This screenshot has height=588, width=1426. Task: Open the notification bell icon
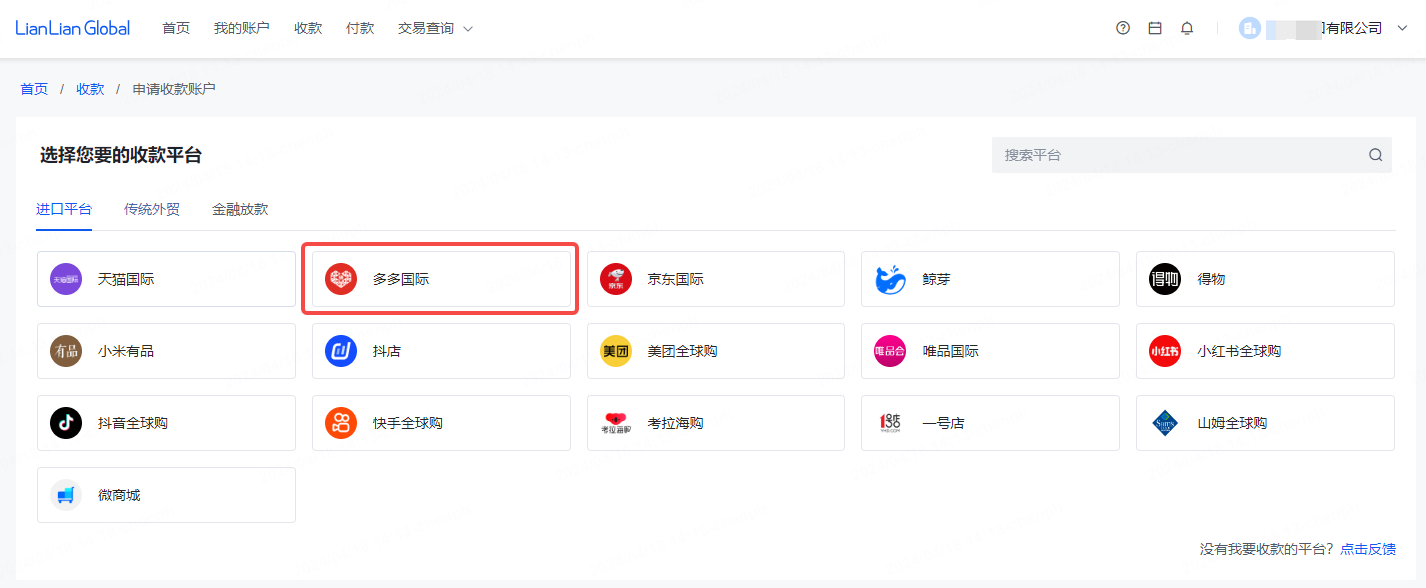point(1187,28)
